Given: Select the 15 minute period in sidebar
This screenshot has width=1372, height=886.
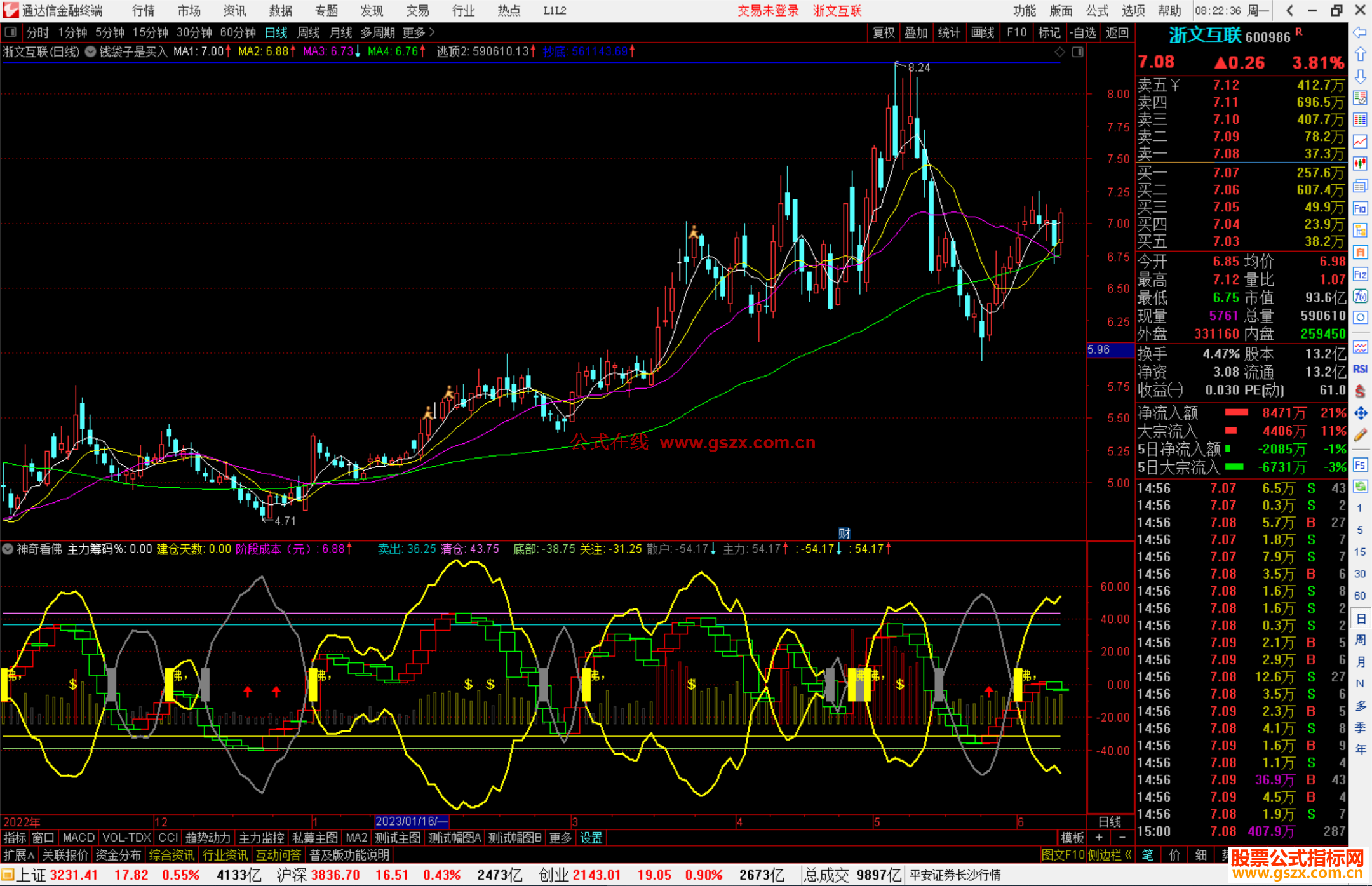Looking at the screenshot, I should [1360, 552].
